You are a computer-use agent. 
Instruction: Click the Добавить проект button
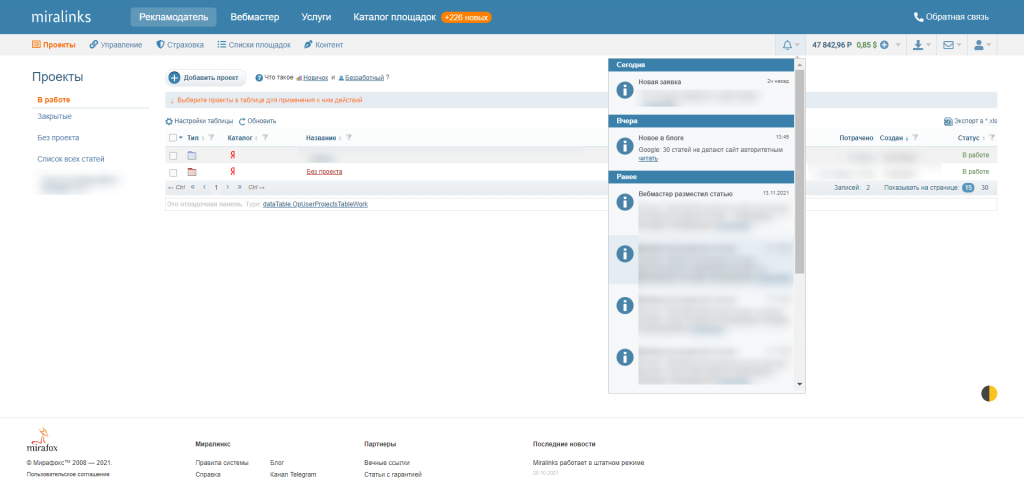206,78
